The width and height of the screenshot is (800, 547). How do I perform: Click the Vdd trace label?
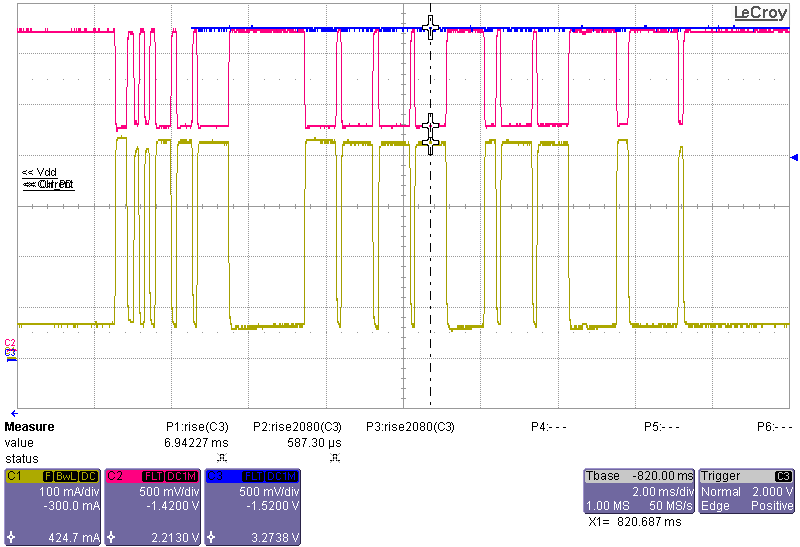40,173
